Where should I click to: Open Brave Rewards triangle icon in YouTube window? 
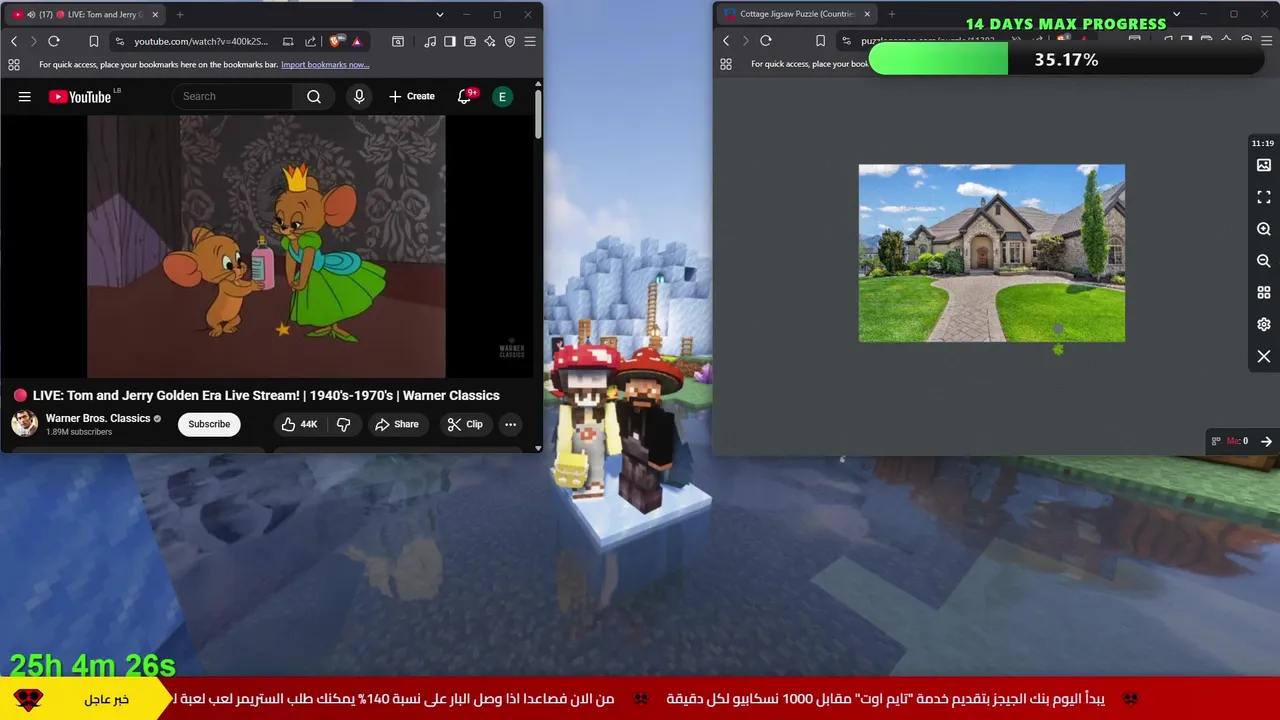(356, 41)
